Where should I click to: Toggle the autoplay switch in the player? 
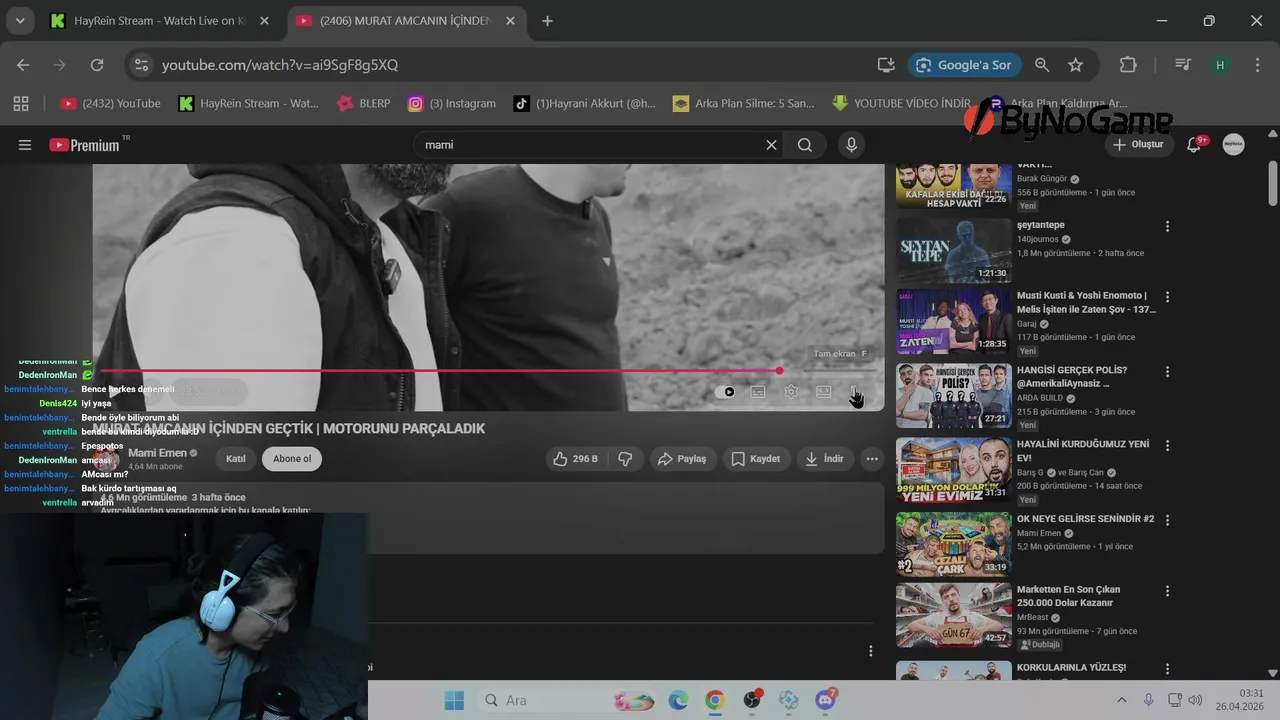(726, 392)
